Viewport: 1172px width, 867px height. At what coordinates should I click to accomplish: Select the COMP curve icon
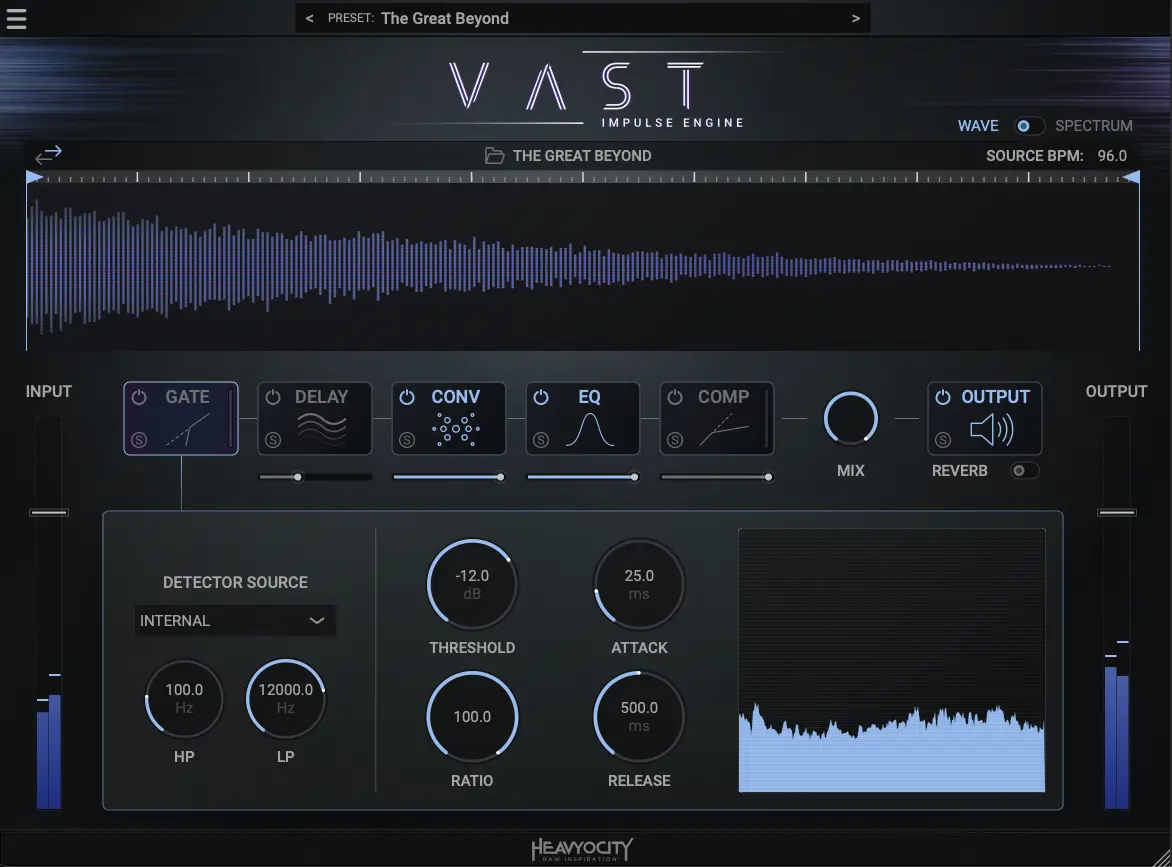724,431
